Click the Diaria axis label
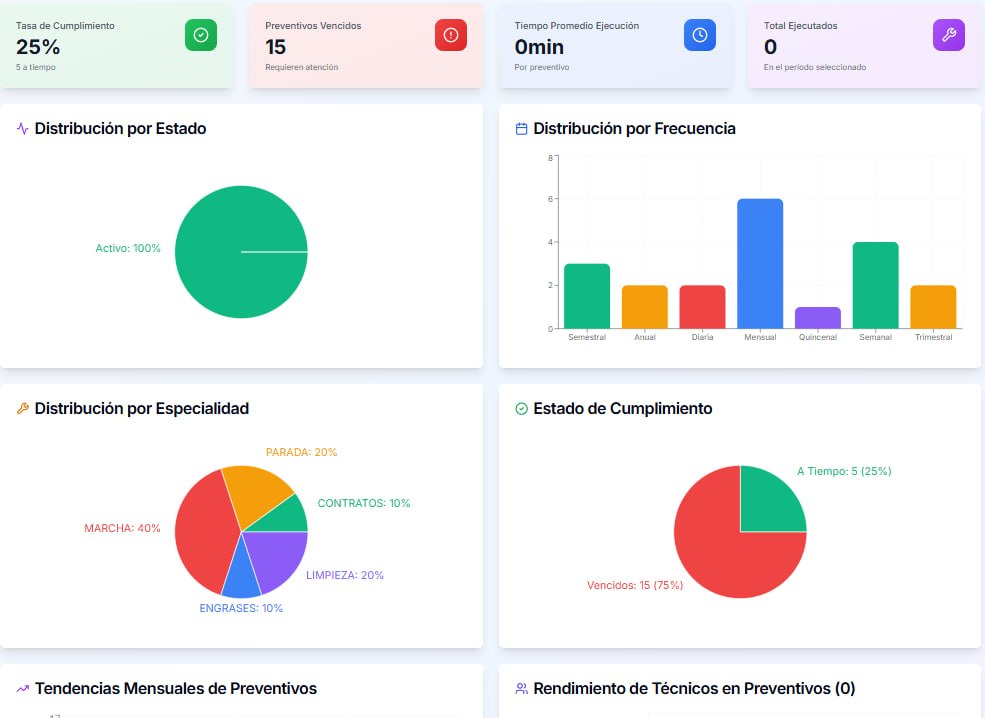 [x=702, y=337]
